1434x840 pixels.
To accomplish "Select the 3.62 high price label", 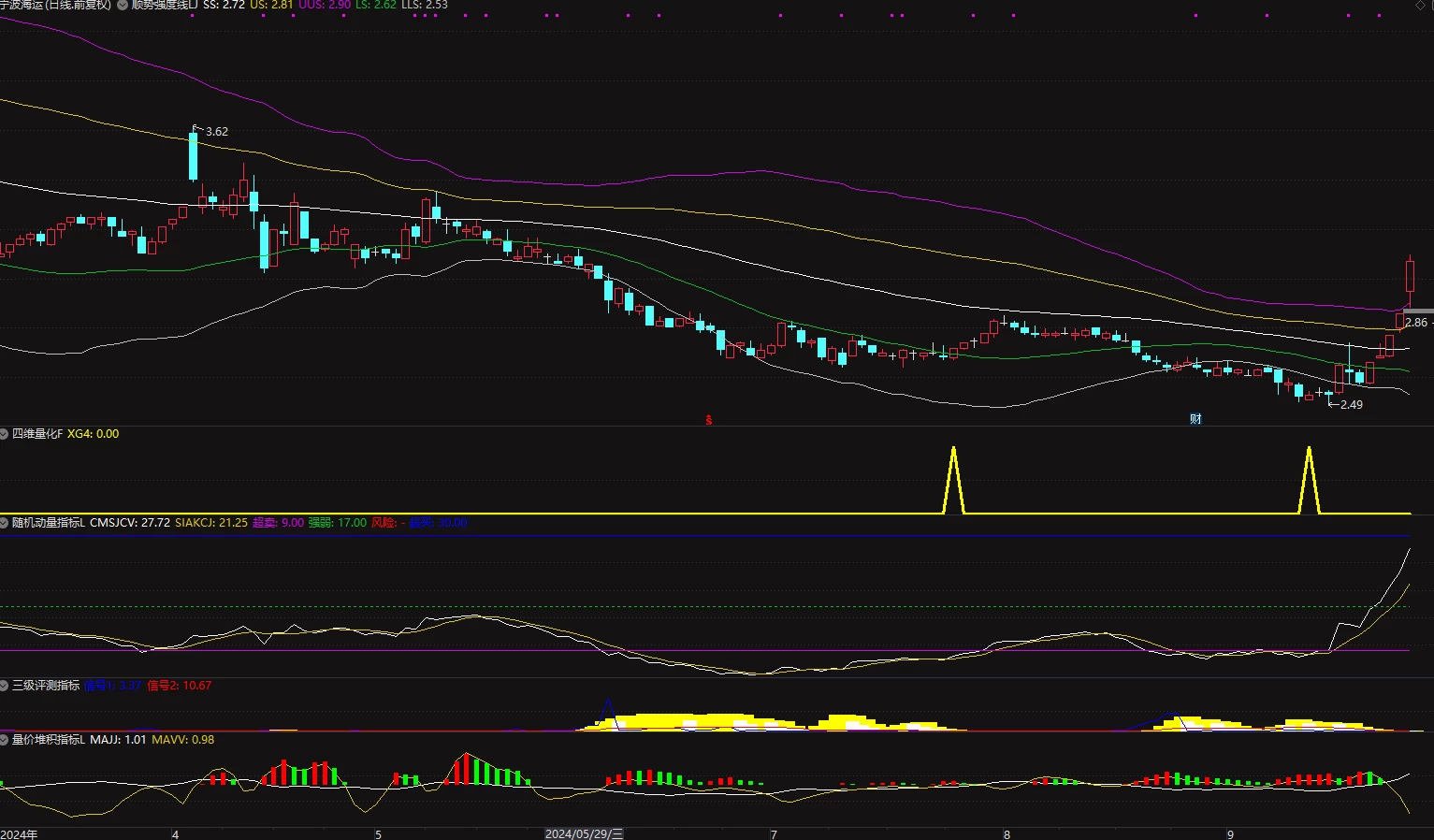I will click(217, 132).
